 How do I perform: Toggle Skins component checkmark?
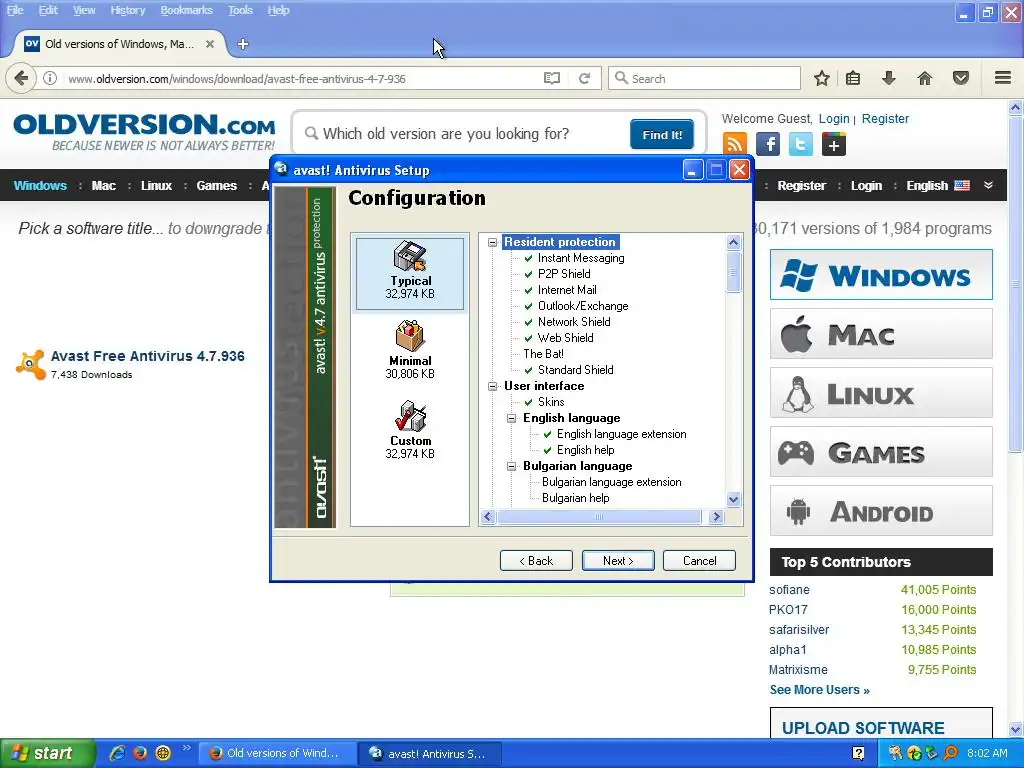[x=529, y=402]
